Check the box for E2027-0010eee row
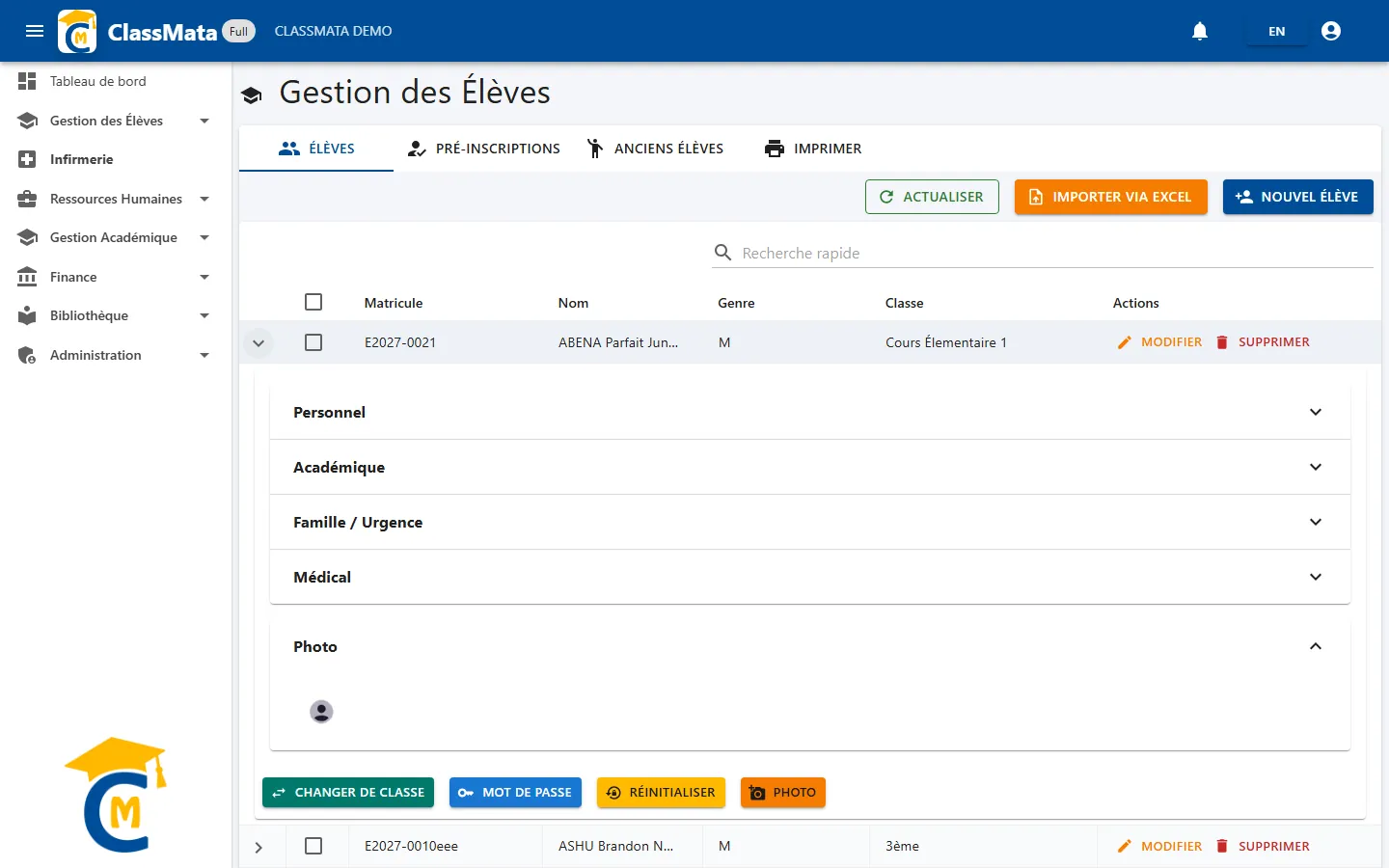This screenshot has height=868, width=1389. click(x=313, y=846)
